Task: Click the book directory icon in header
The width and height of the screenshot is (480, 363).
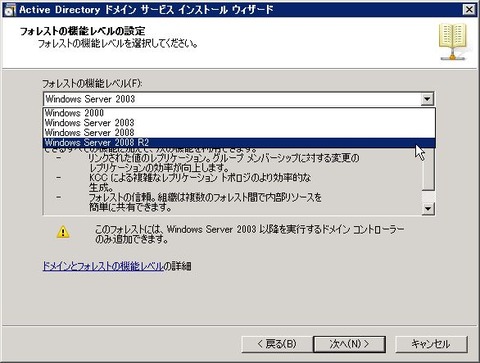Action: click(x=452, y=42)
